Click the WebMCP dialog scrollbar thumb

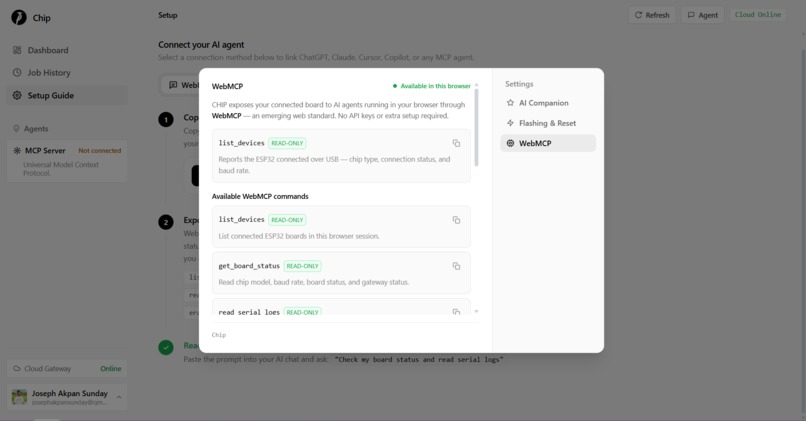click(477, 127)
